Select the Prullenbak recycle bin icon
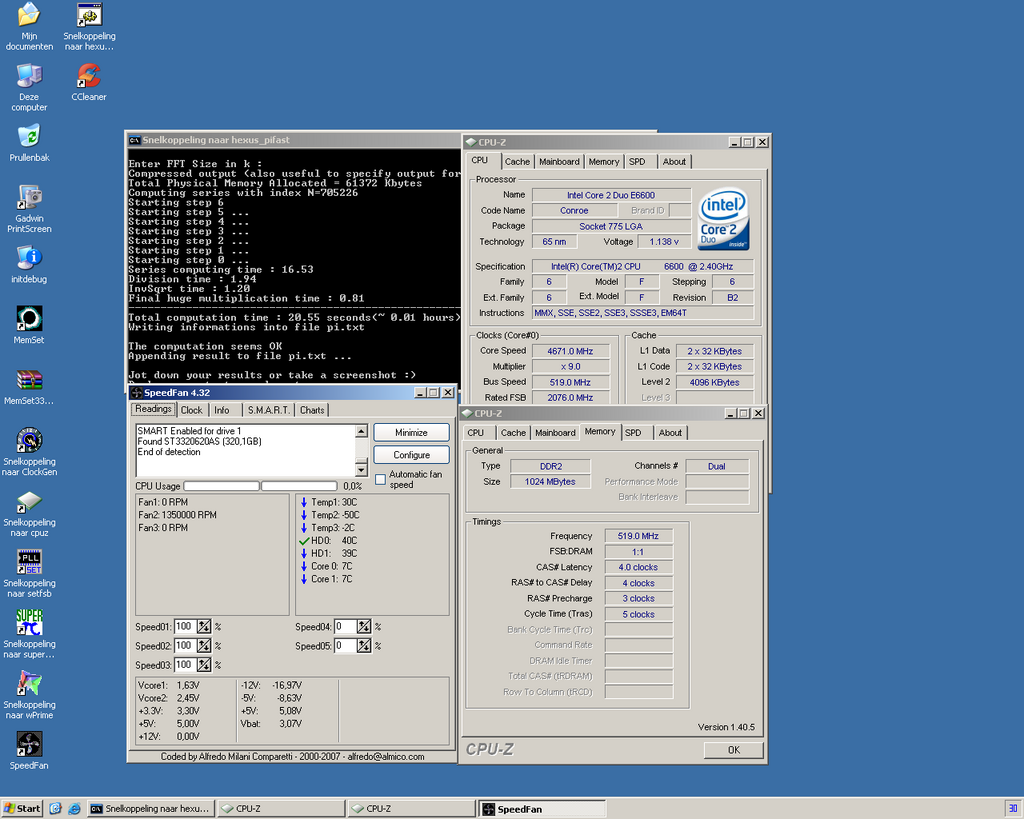Screen dimensions: 1024x819 [x=29, y=143]
